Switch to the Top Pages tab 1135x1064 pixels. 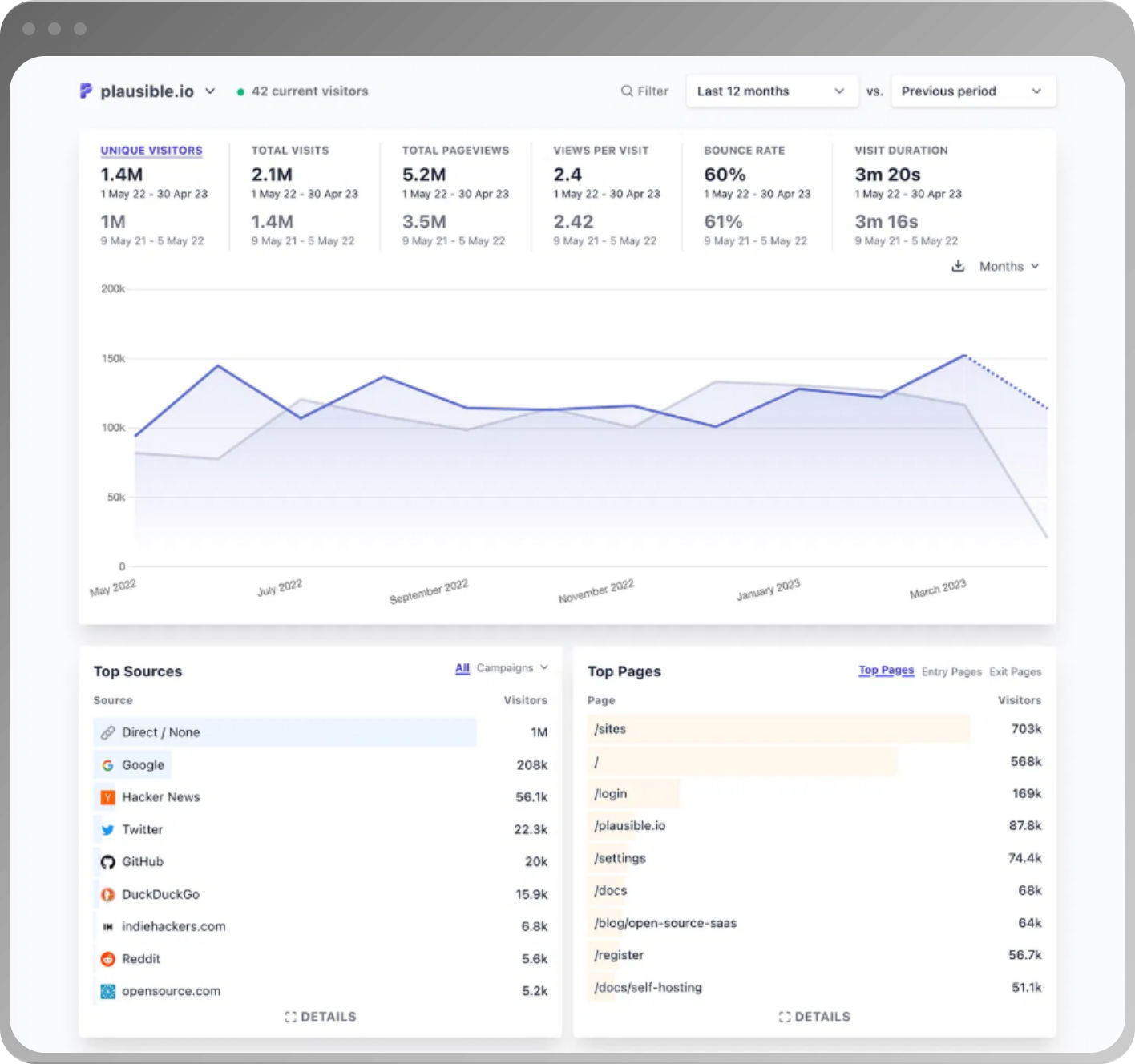[x=886, y=671]
